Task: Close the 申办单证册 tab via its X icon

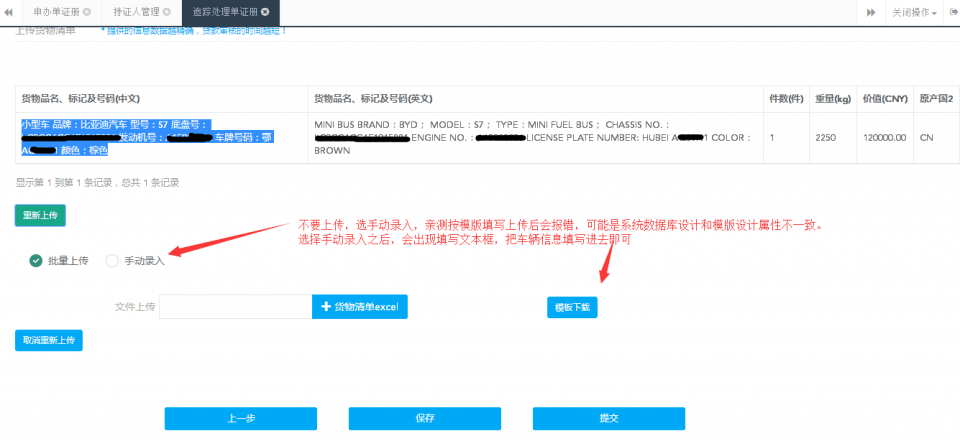Action: 87,12
